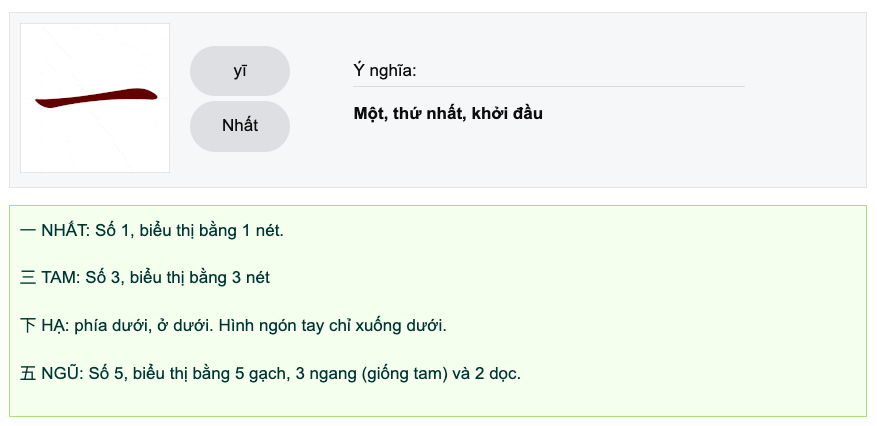Click the 下 character glyph in the list
877x426 pixels.
click(28, 326)
